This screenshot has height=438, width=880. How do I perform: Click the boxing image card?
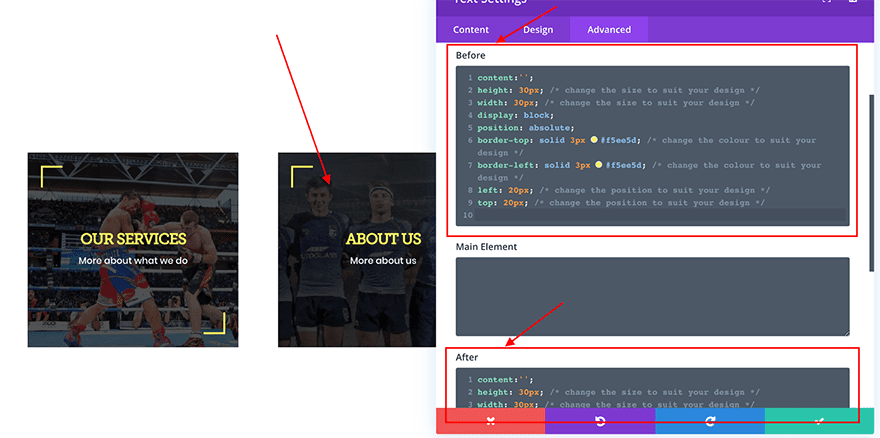pos(133,249)
